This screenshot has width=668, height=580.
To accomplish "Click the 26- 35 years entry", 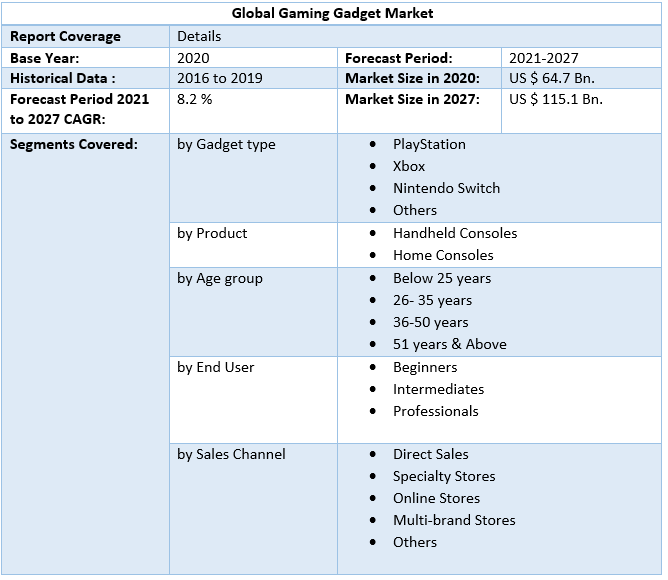I will (432, 300).
